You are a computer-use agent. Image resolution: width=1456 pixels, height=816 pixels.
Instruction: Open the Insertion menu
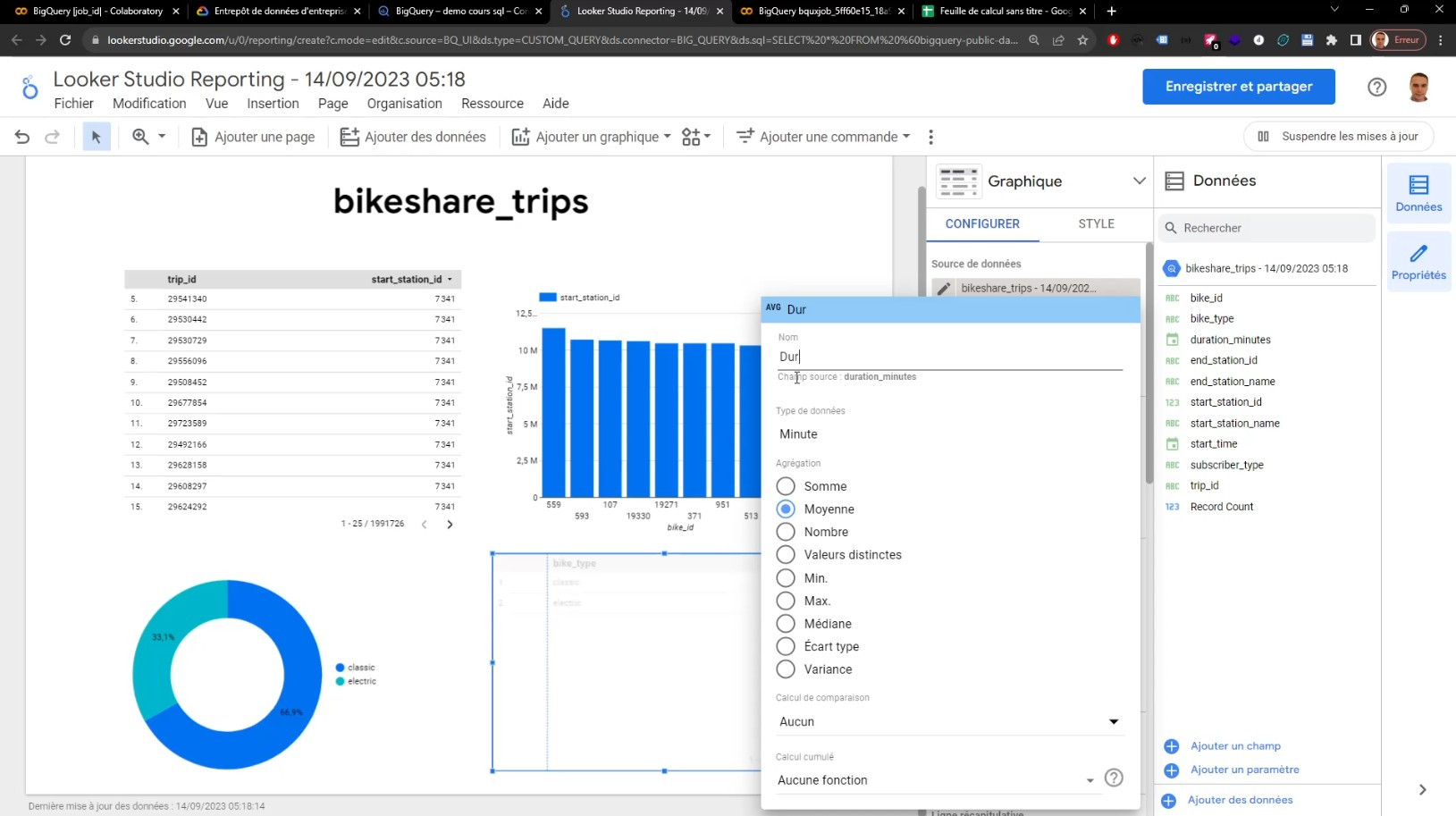click(273, 104)
